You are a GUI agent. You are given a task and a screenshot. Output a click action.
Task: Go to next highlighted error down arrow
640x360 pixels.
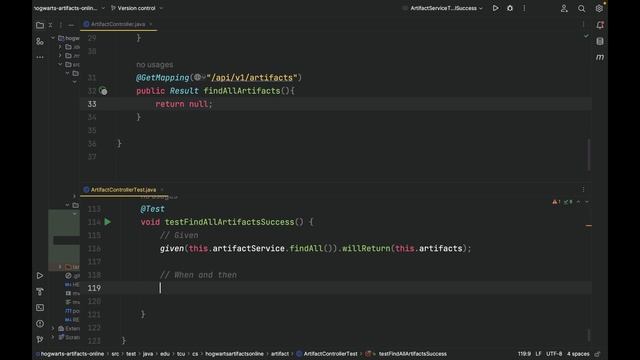587,202
